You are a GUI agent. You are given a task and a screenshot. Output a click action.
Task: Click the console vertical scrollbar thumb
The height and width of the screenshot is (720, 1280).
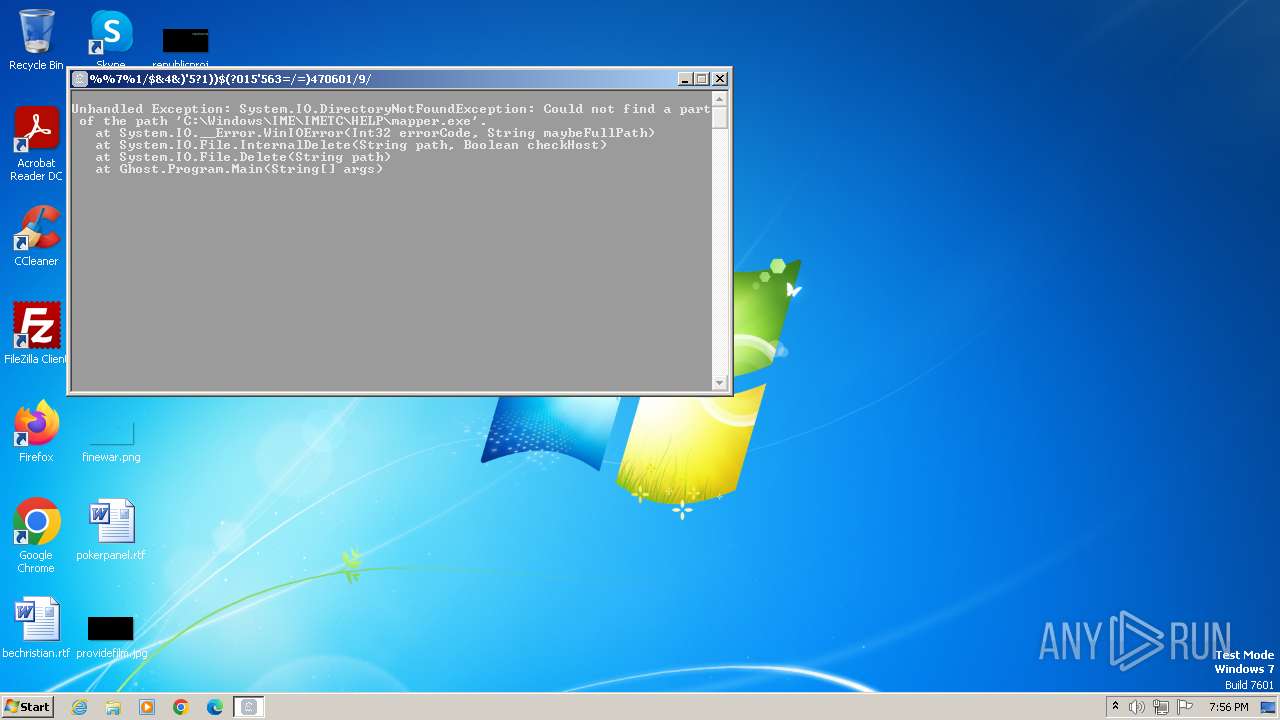pyautogui.click(x=719, y=117)
